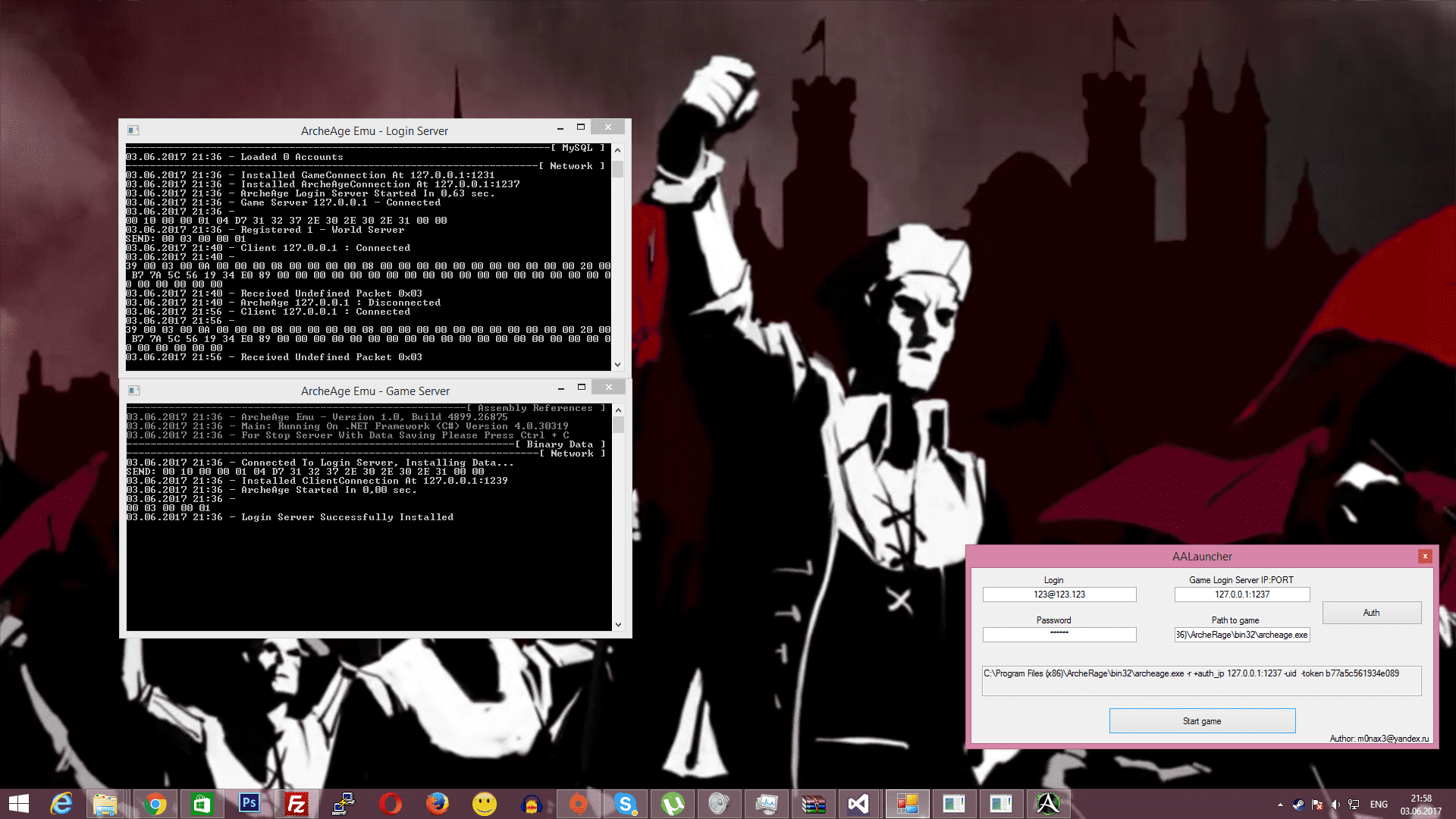Image resolution: width=1456 pixels, height=819 pixels.
Task: Open uTorrent from the taskbar
Action: [x=673, y=804]
